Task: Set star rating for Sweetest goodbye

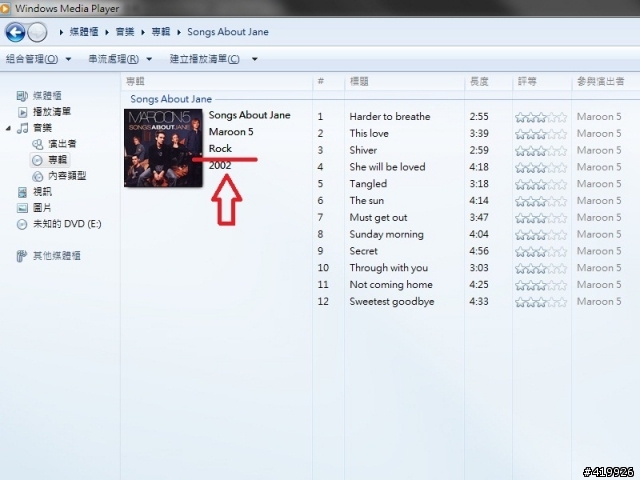Action: click(541, 302)
